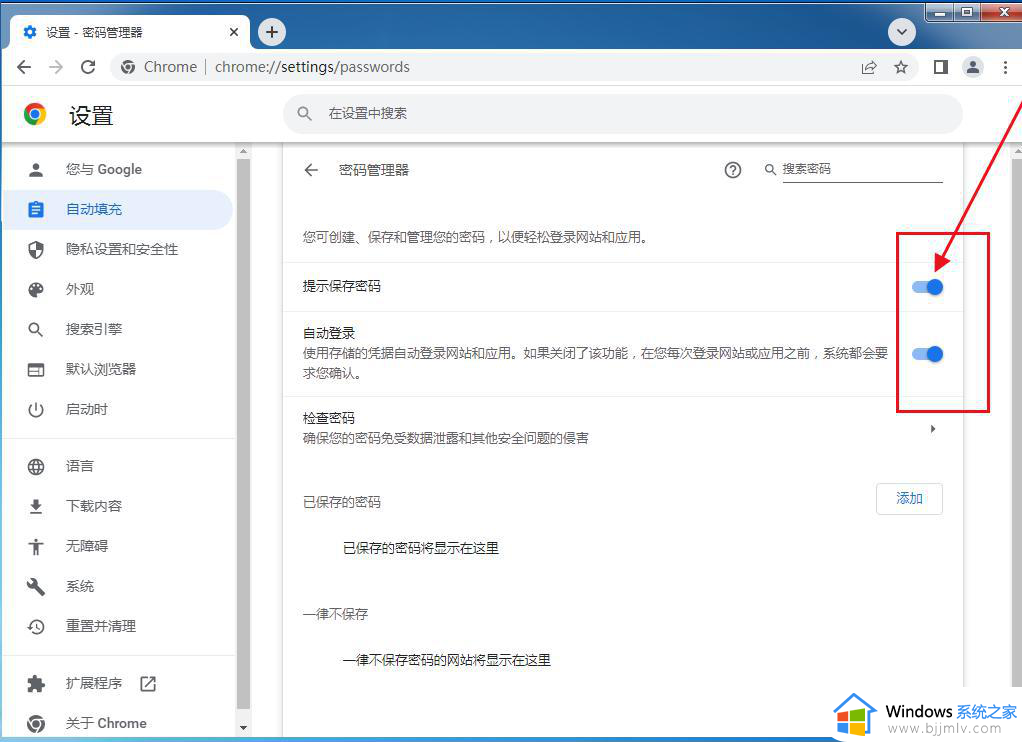Click the 检查密码 row title
Image resolution: width=1022 pixels, height=742 pixels.
tap(328, 418)
